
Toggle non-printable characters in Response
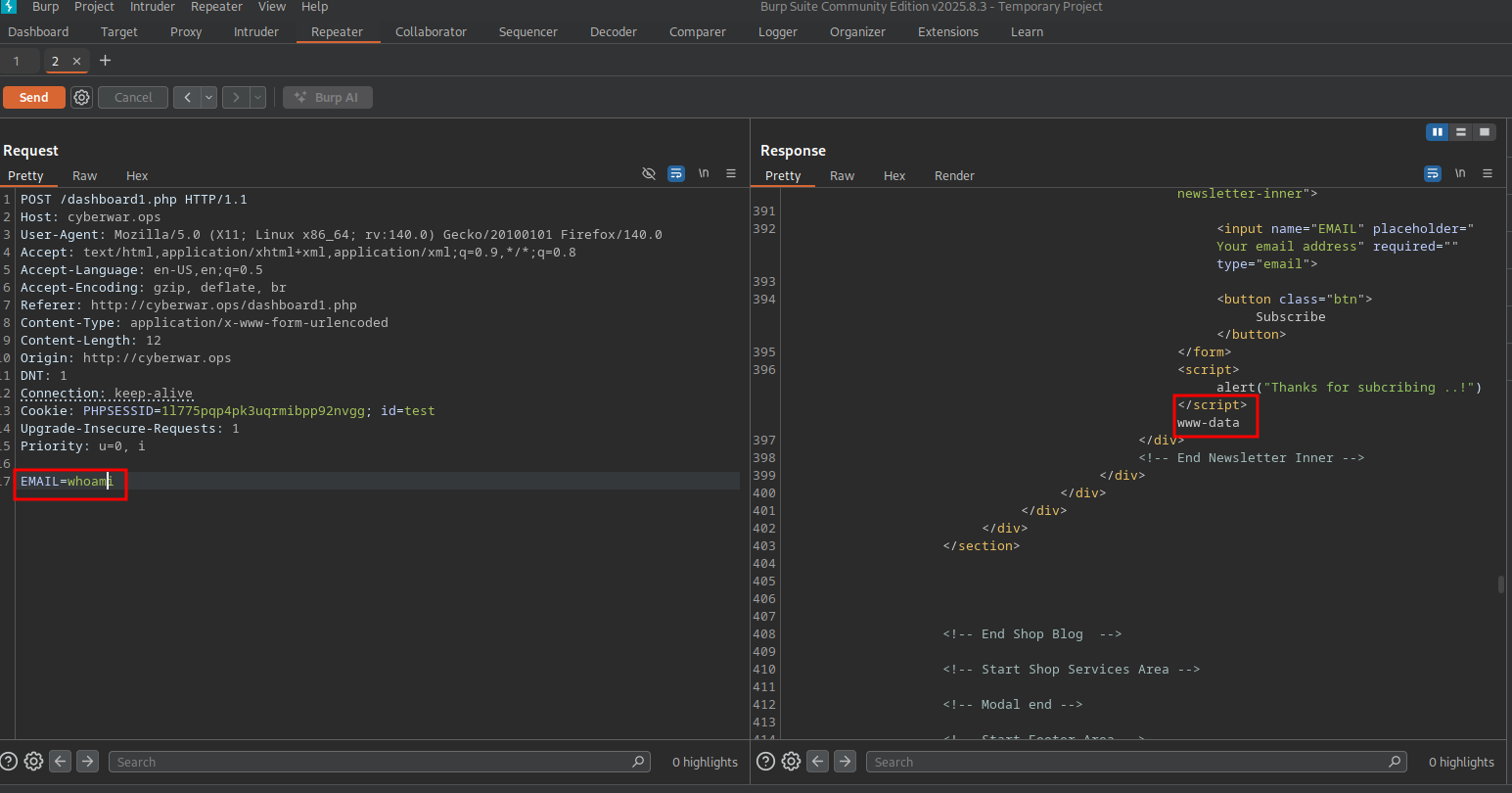pos(1459,173)
